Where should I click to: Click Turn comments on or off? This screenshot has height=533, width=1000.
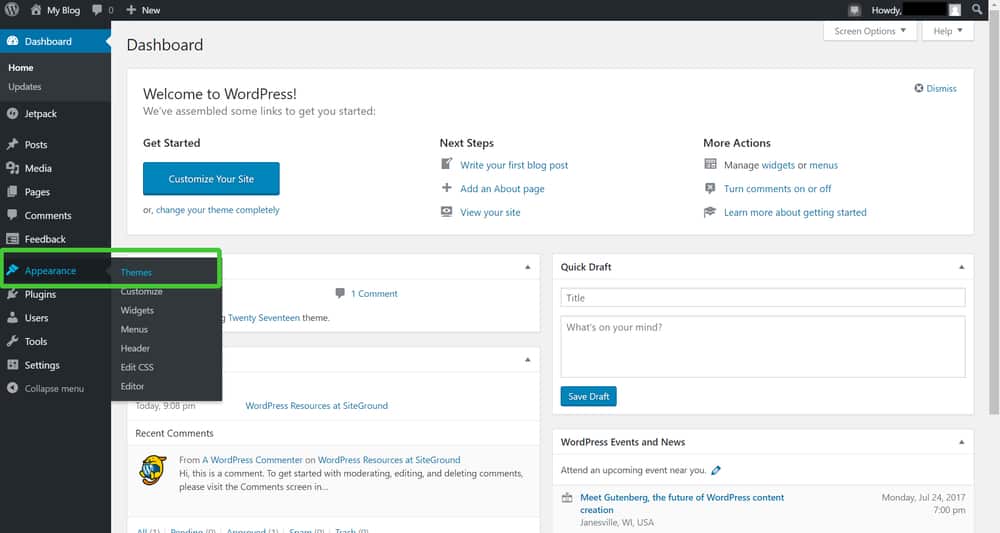pyautogui.click(x=777, y=189)
